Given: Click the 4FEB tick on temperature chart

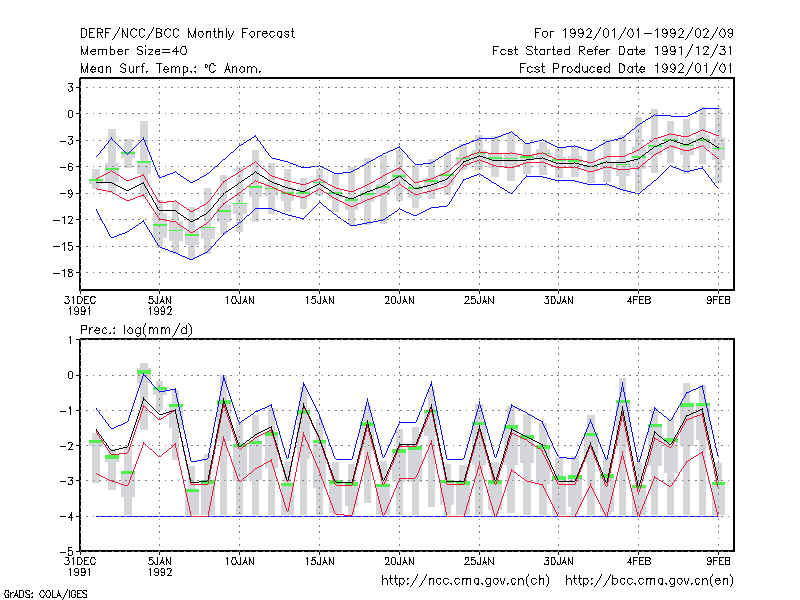Looking at the screenshot, I should click(639, 301).
